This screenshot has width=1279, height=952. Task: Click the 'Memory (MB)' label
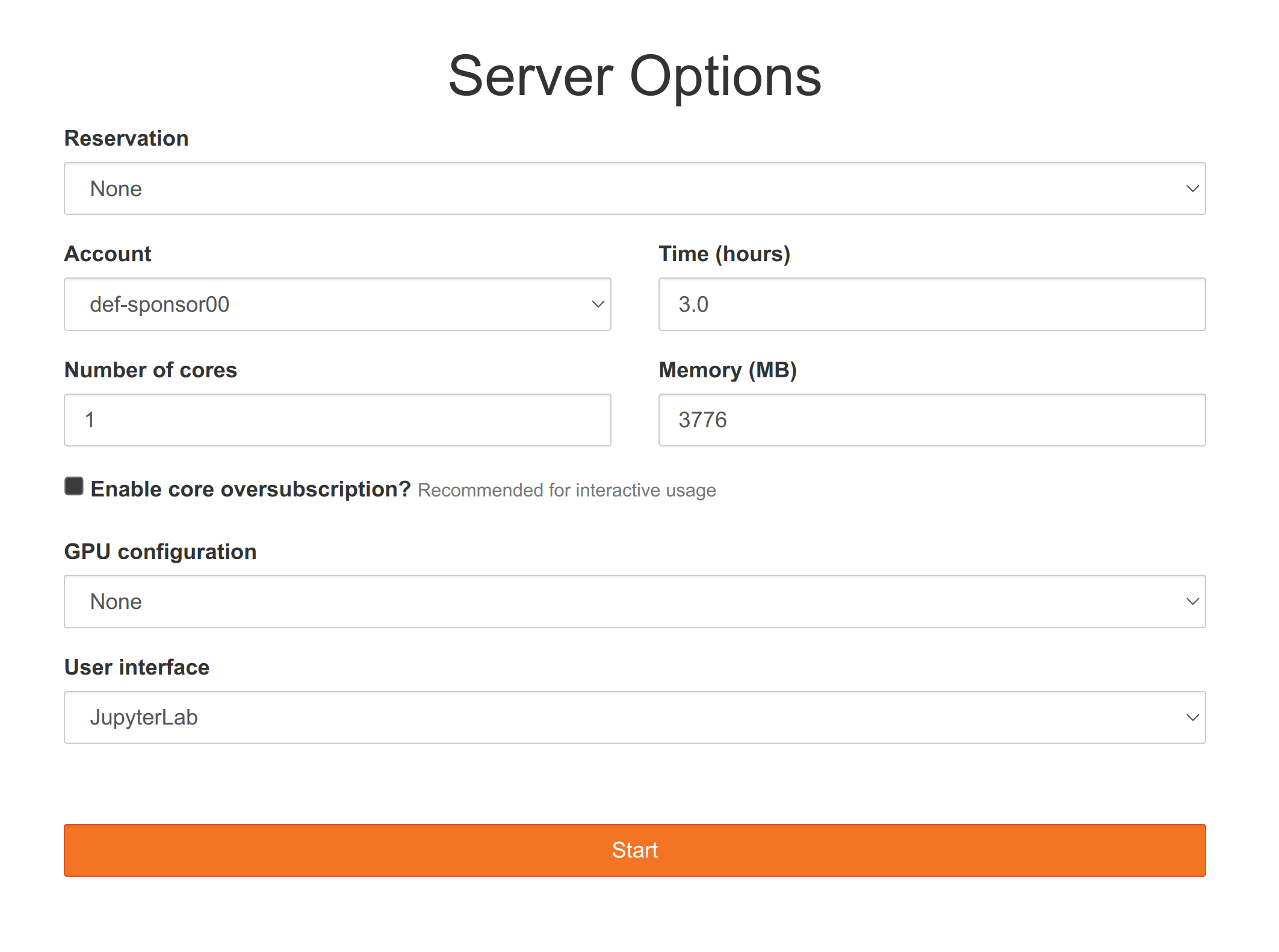pyautogui.click(x=728, y=370)
